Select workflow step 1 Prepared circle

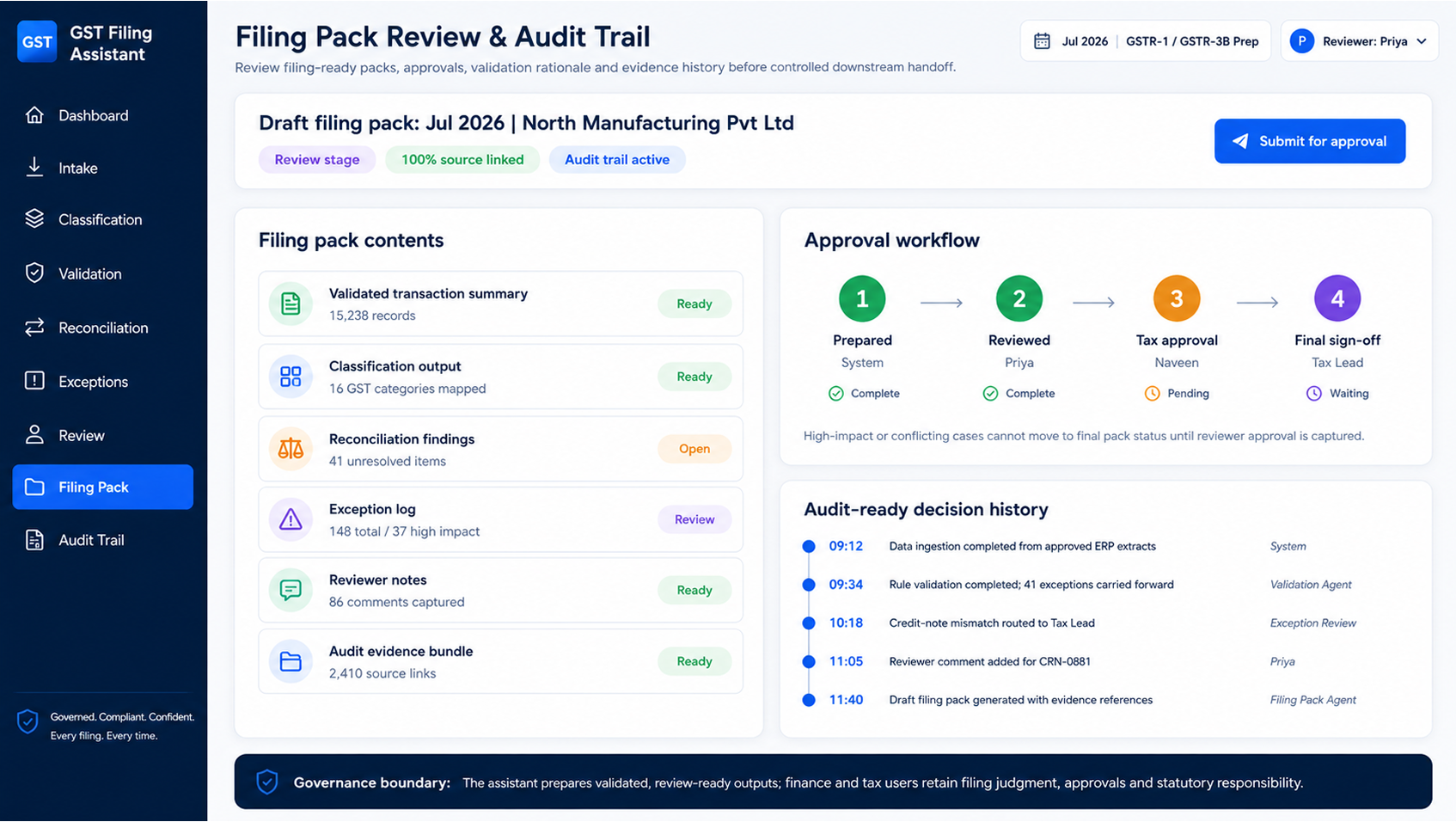pos(862,298)
